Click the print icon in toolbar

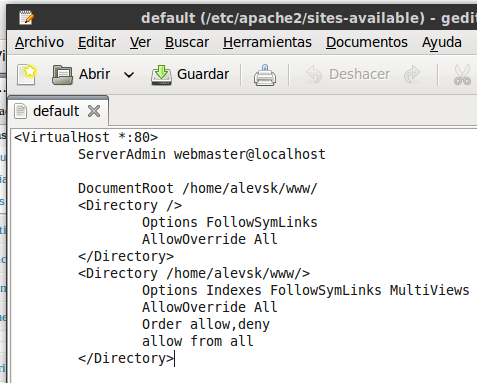(265, 75)
